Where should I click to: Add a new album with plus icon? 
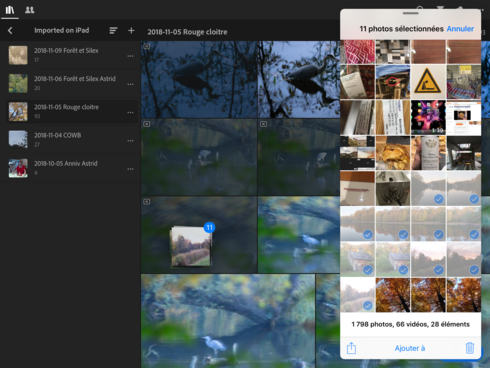[131, 31]
